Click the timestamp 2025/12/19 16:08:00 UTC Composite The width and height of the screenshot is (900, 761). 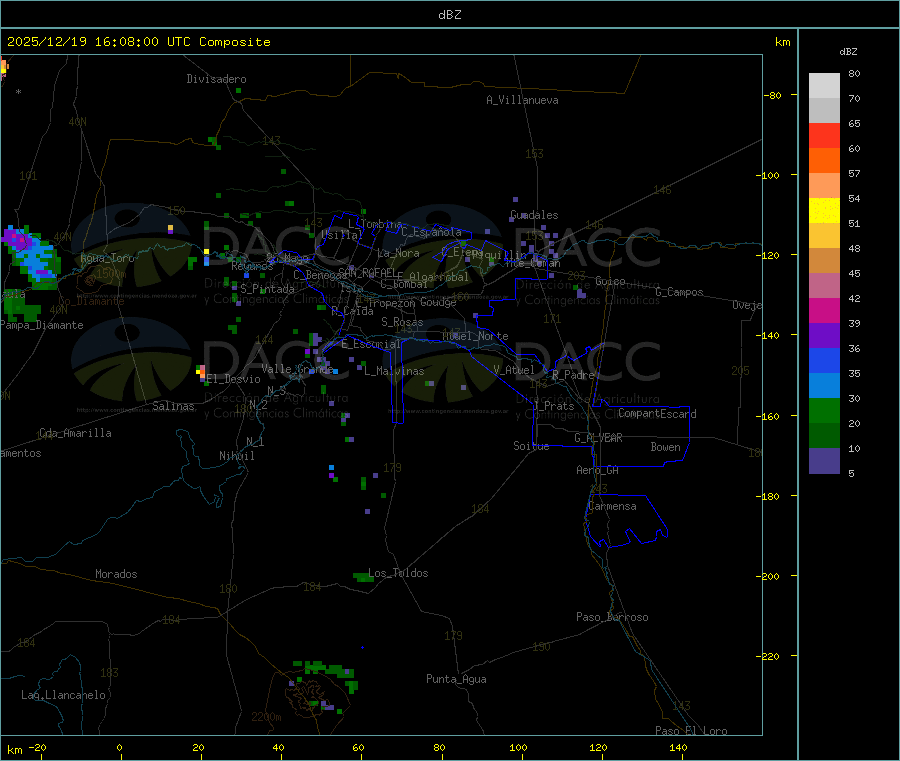[139, 42]
